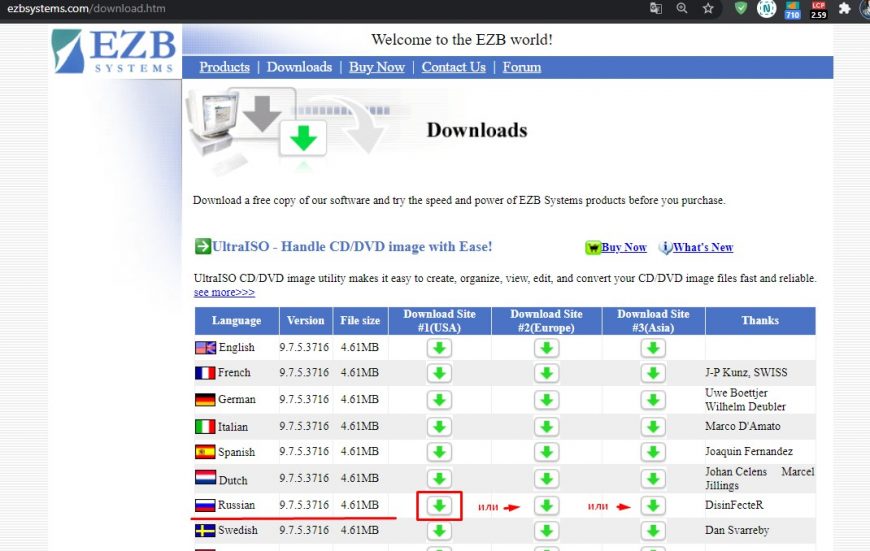Click the Download Site #1(USA) header
870x551 pixels.
click(439, 321)
